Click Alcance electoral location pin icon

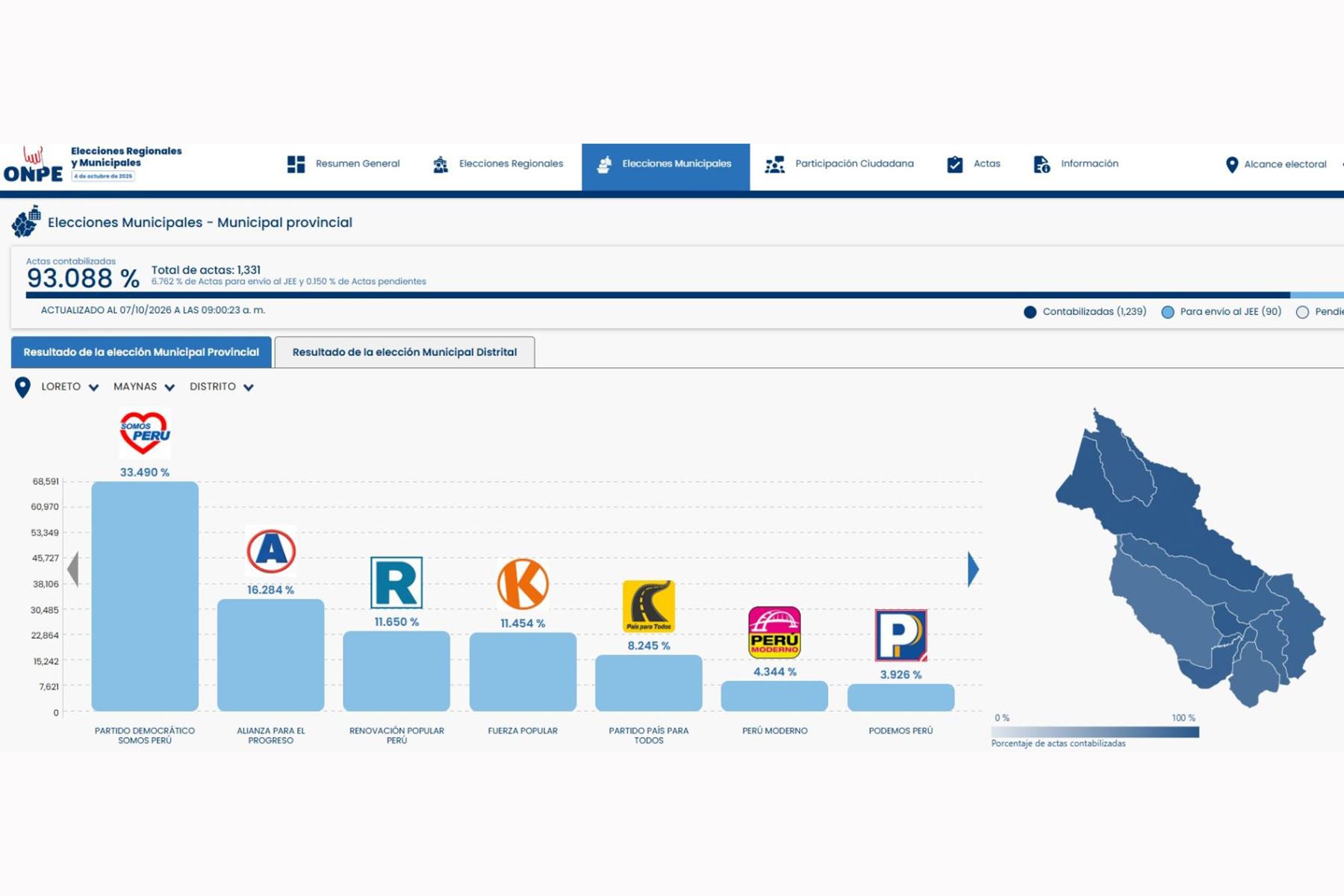click(x=1232, y=165)
